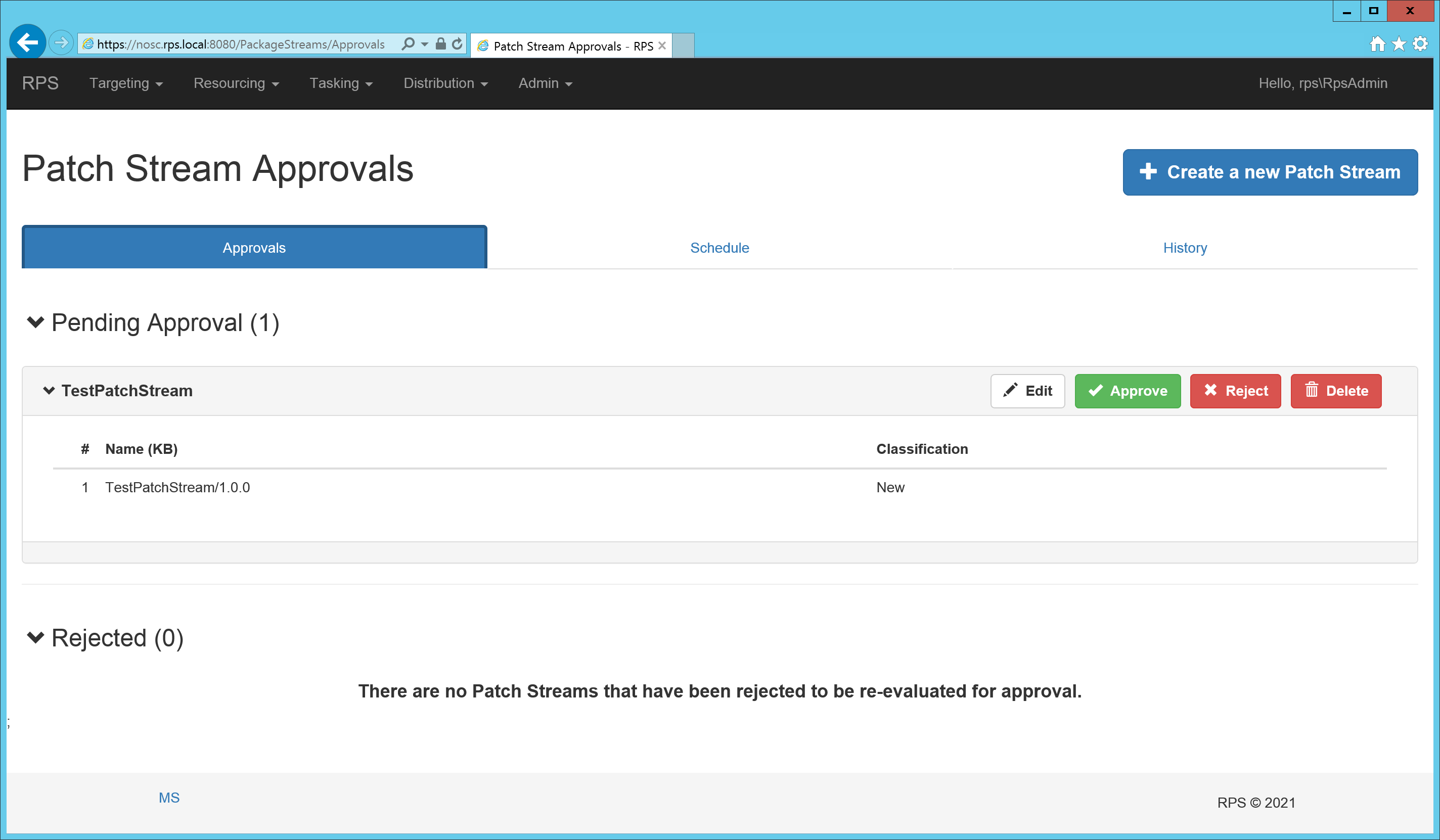Screen dimensions: 1440x840
Task: Click the home icon in the browser toolbar
Action: pyautogui.click(x=1378, y=43)
